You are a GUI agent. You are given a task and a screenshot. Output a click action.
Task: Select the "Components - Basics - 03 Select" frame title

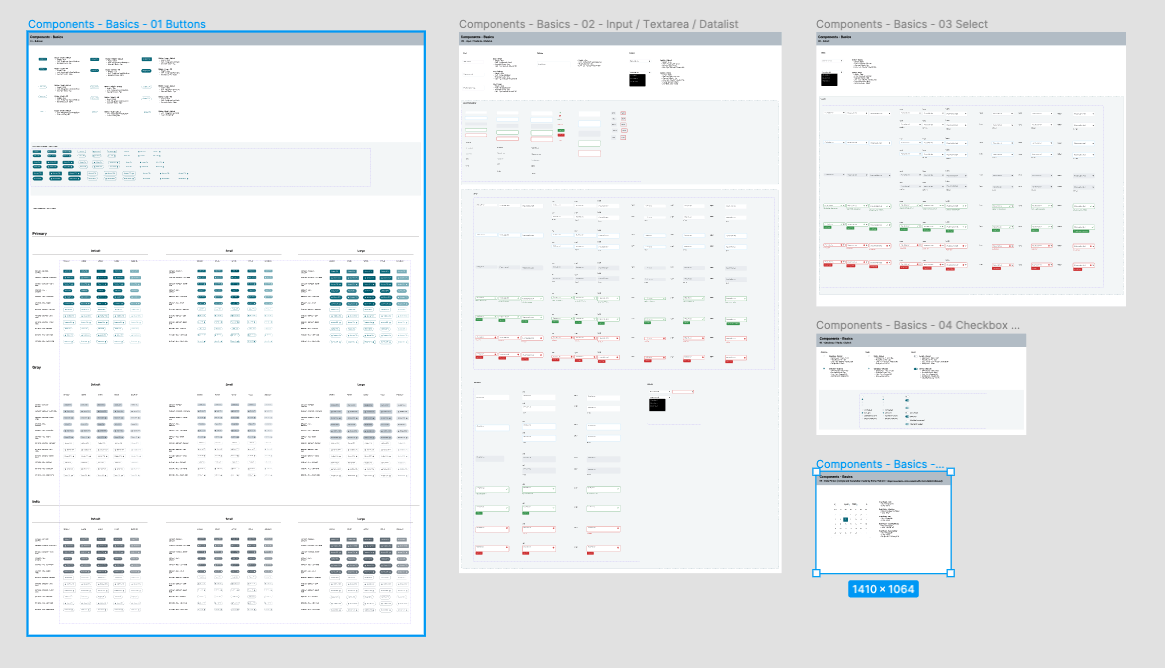(902, 24)
